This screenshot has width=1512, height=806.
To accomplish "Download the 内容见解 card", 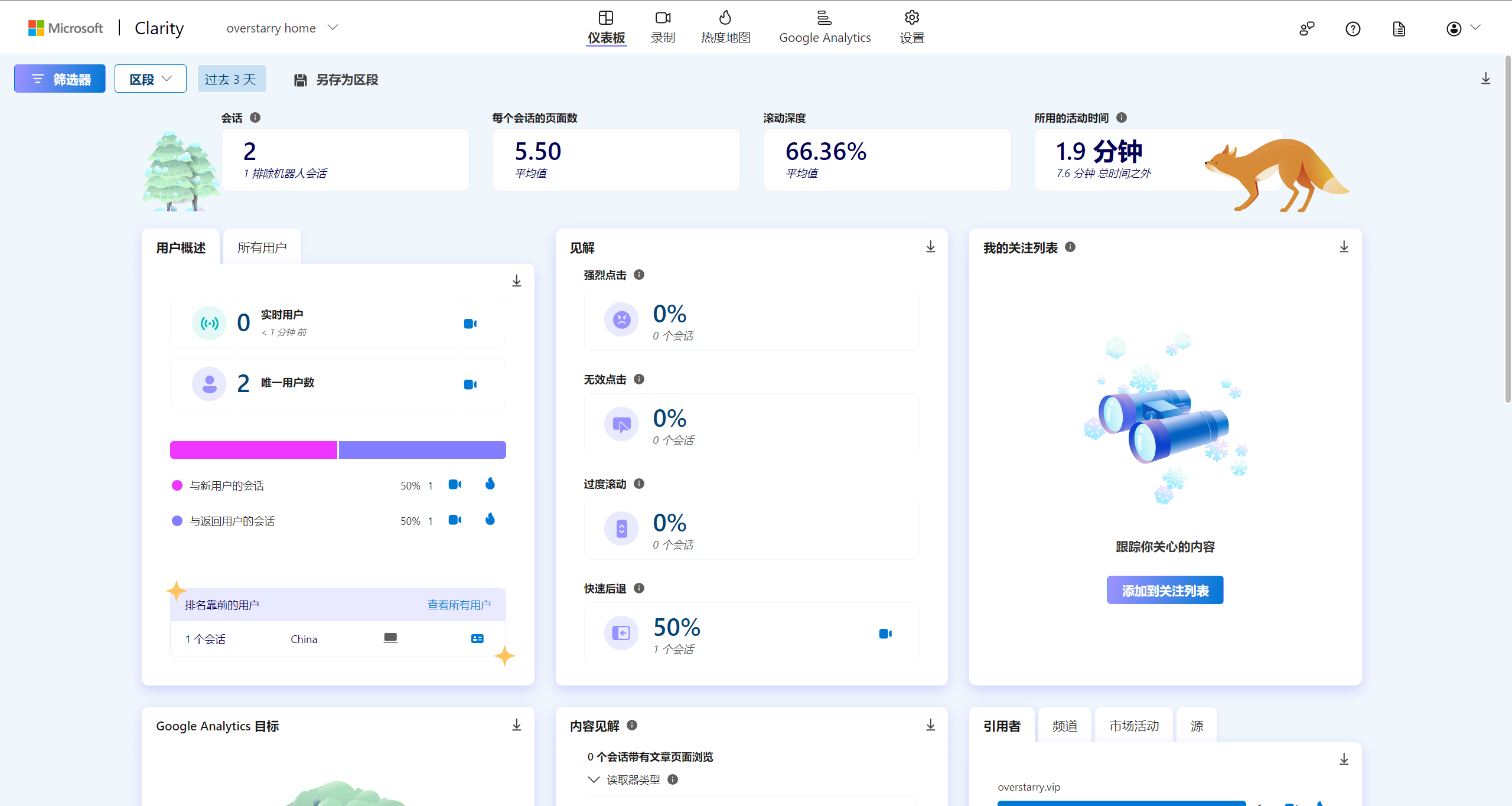I will [931, 725].
